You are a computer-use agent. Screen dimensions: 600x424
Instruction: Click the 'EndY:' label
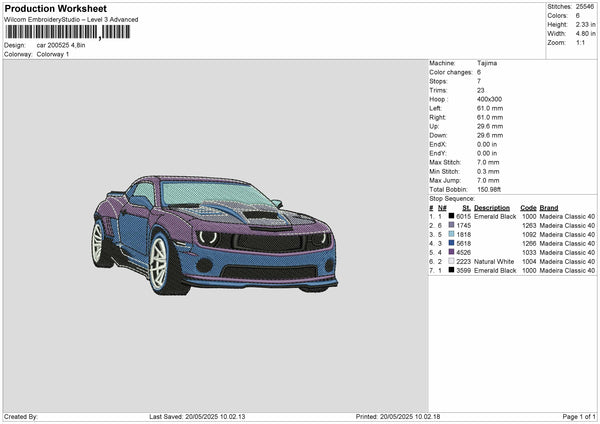click(x=438, y=153)
